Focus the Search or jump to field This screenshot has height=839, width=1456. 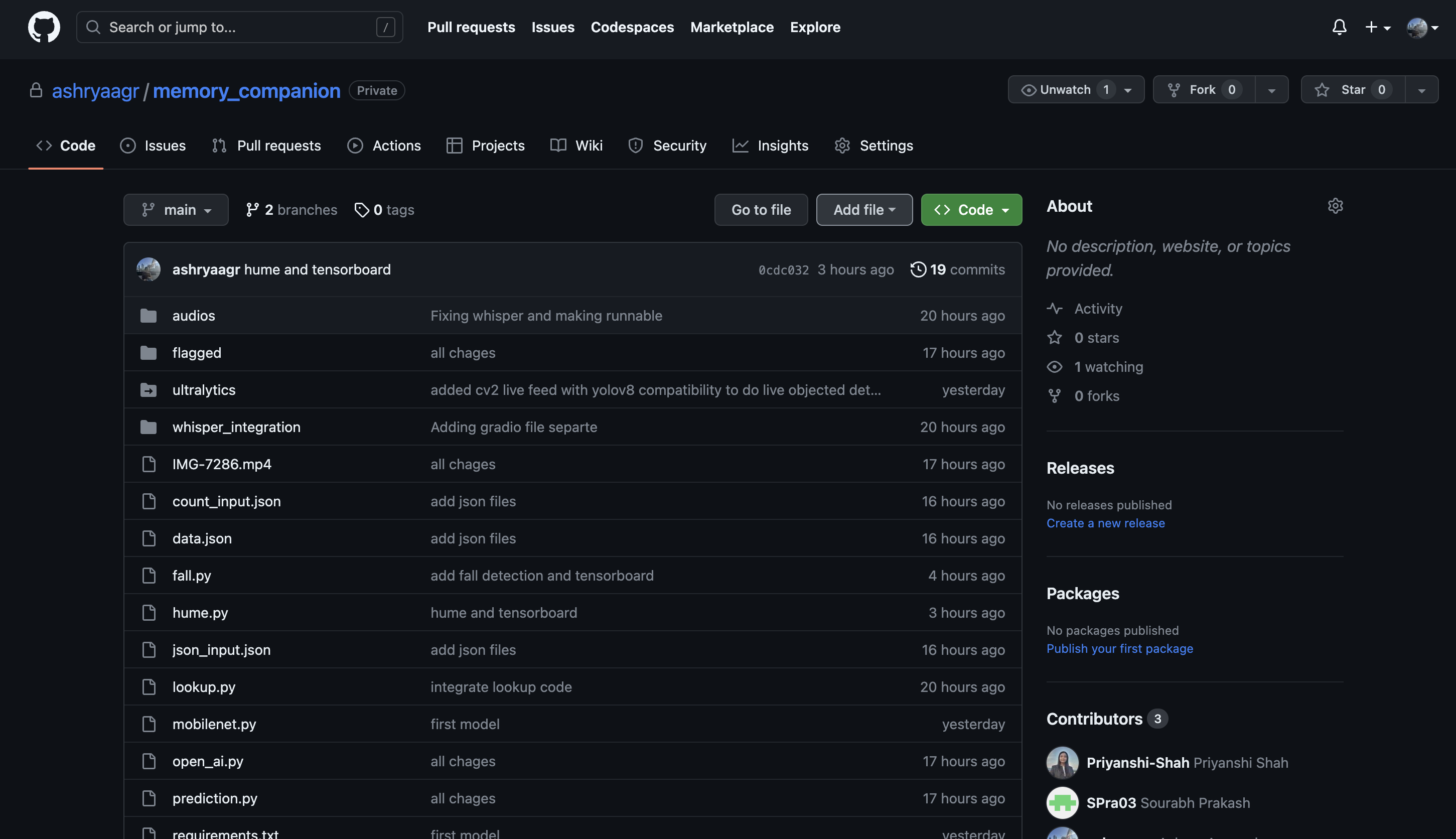pos(239,27)
